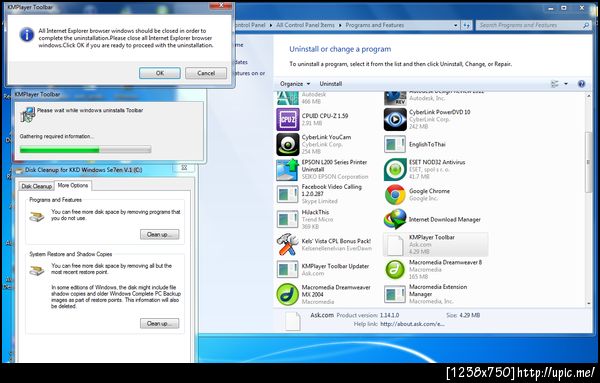The image size is (600, 383).
Task: Click the "Uninstall or change a program" heading
Action: pos(340,49)
